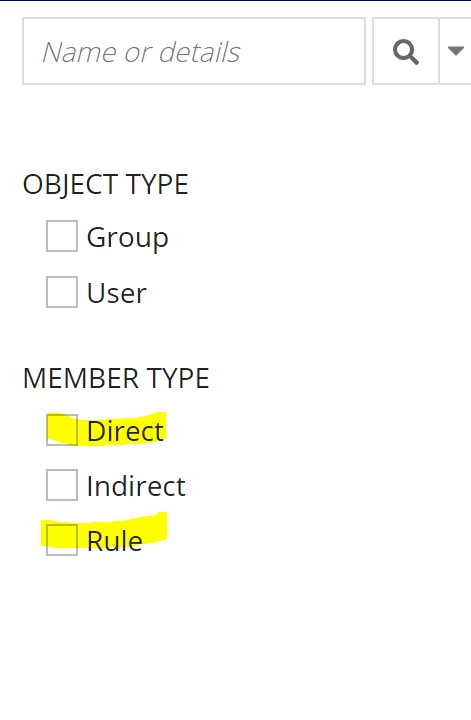Screen dimensions: 471x720
Task: Run search with the magnifier button
Action: pos(406,51)
